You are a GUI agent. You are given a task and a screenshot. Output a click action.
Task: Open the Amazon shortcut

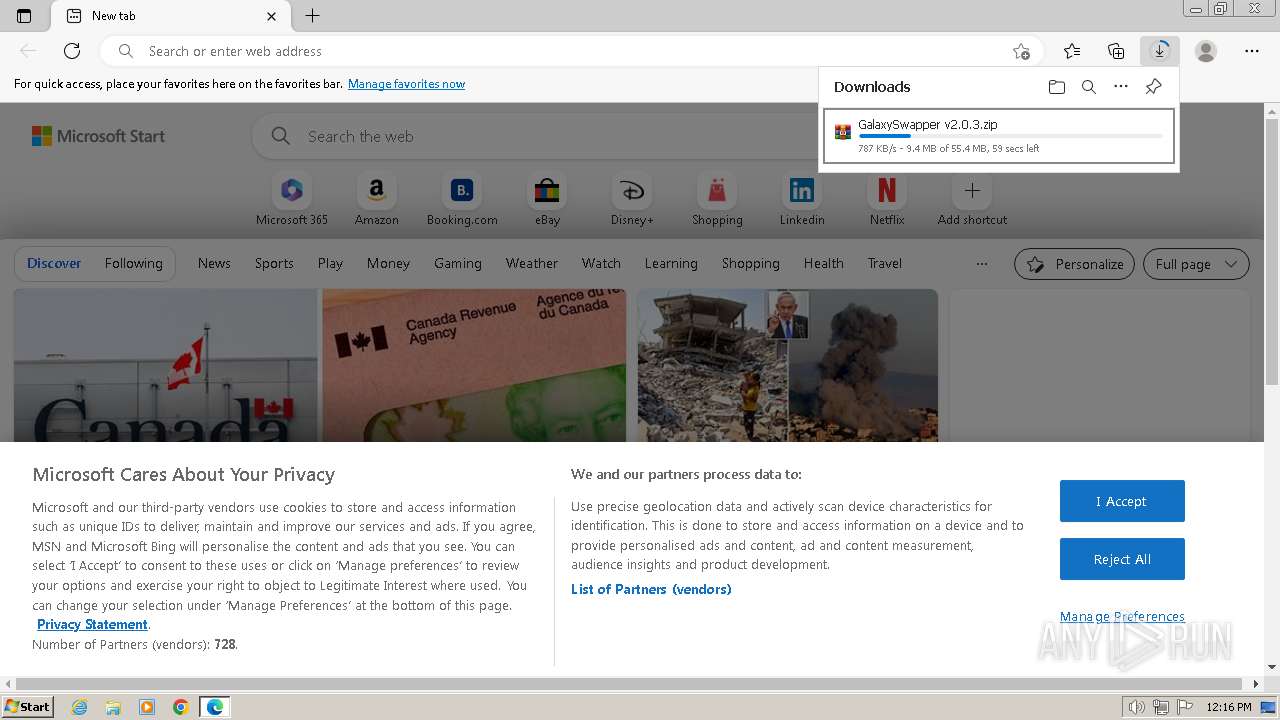tap(377, 199)
